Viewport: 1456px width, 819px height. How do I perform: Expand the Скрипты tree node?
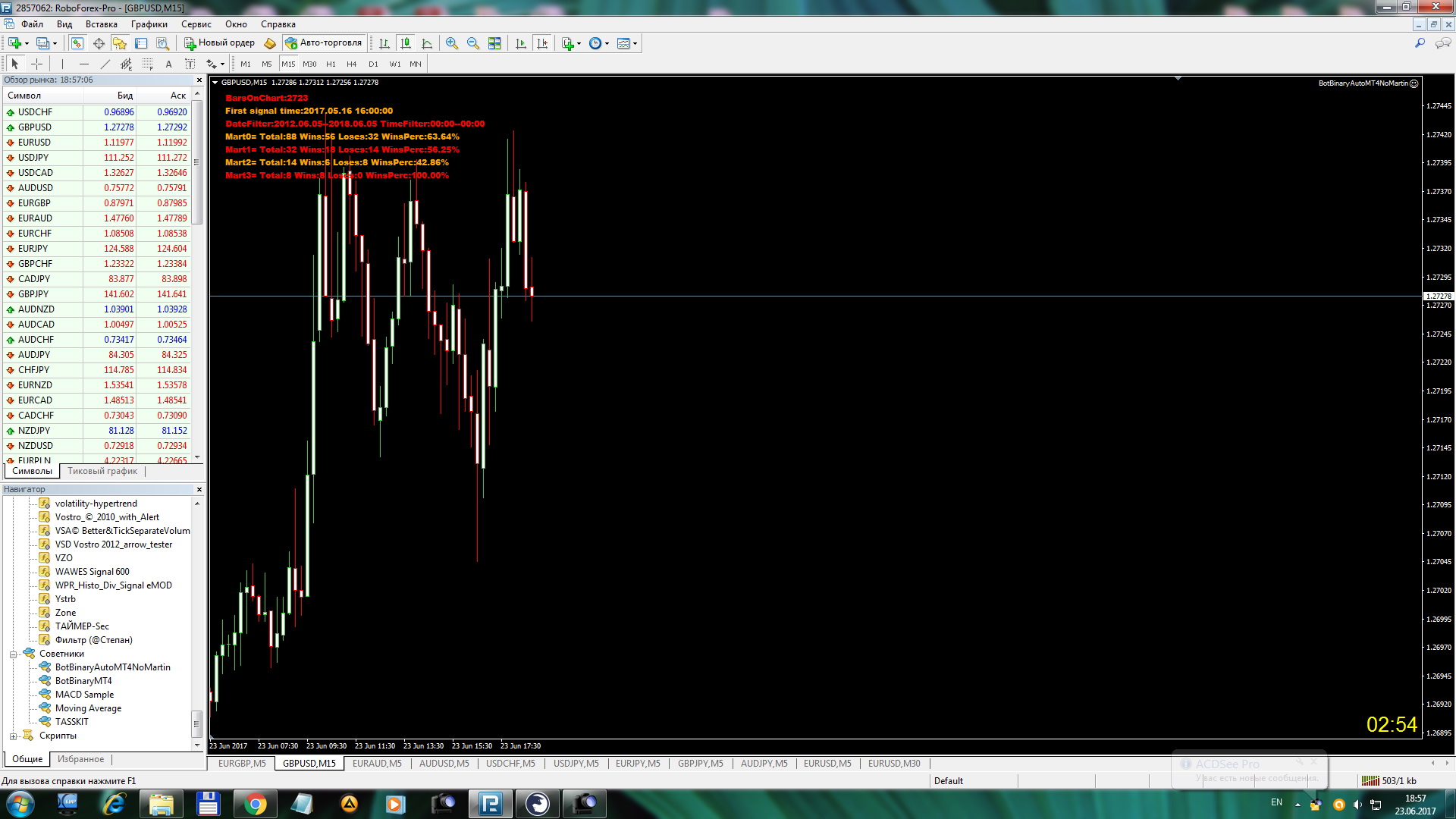(13, 736)
